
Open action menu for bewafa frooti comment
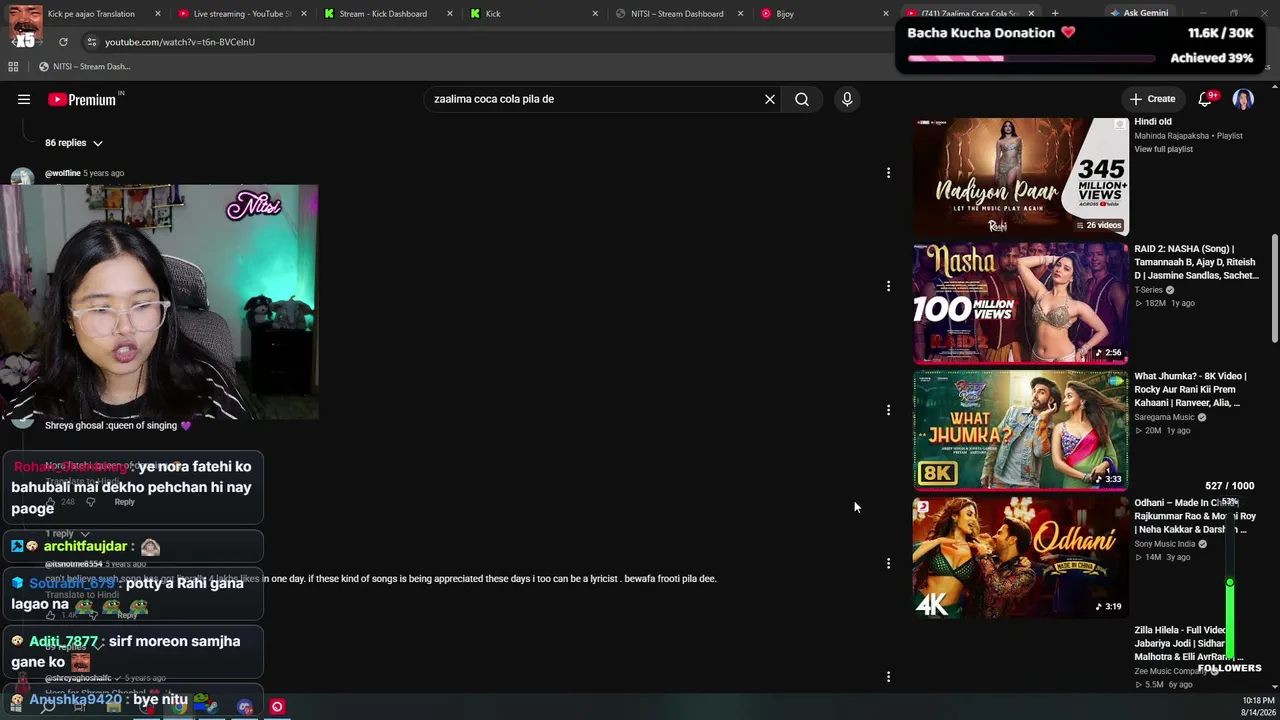pyautogui.click(x=888, y=563)
